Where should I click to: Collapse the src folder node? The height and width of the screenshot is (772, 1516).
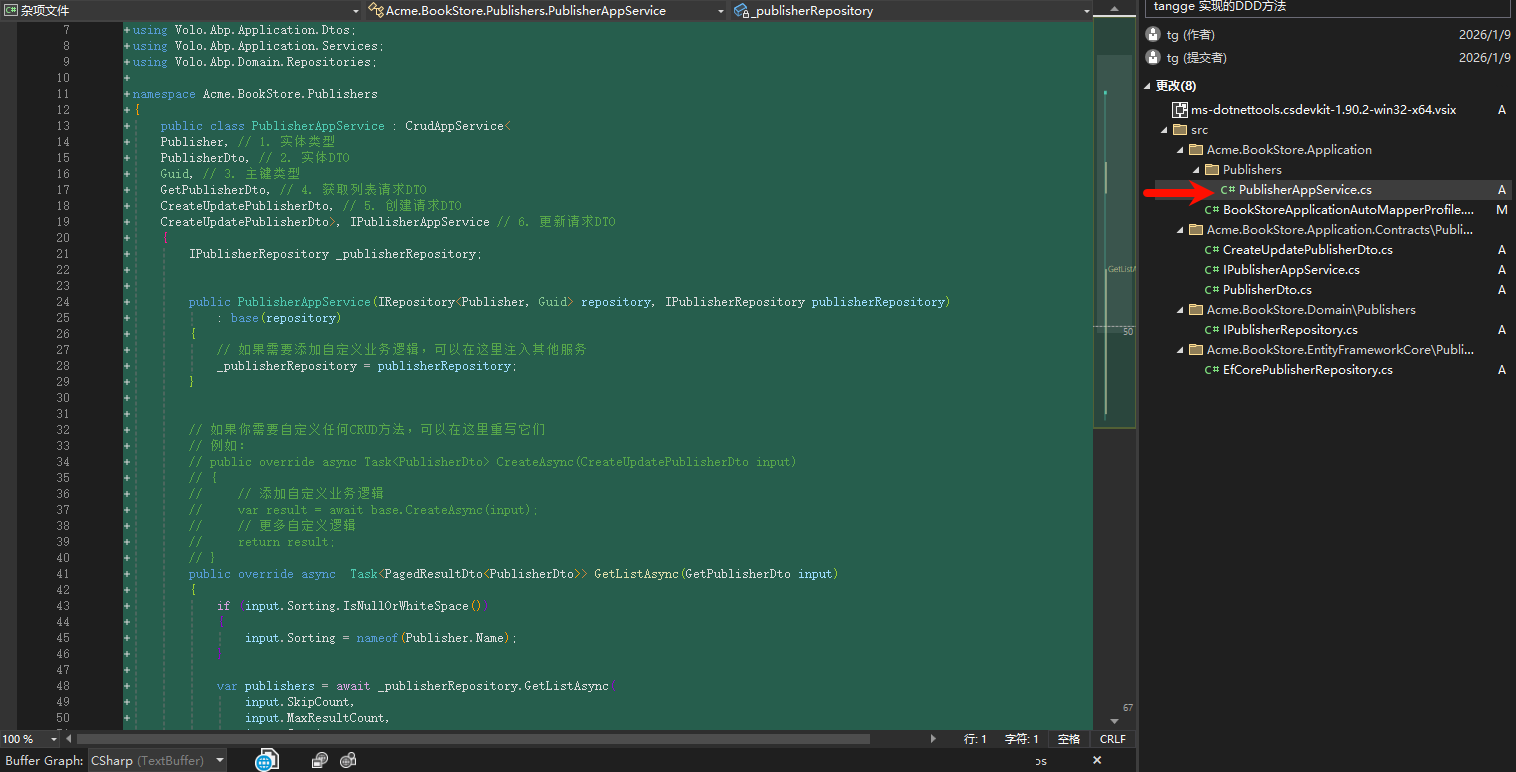pos(1164,130)
